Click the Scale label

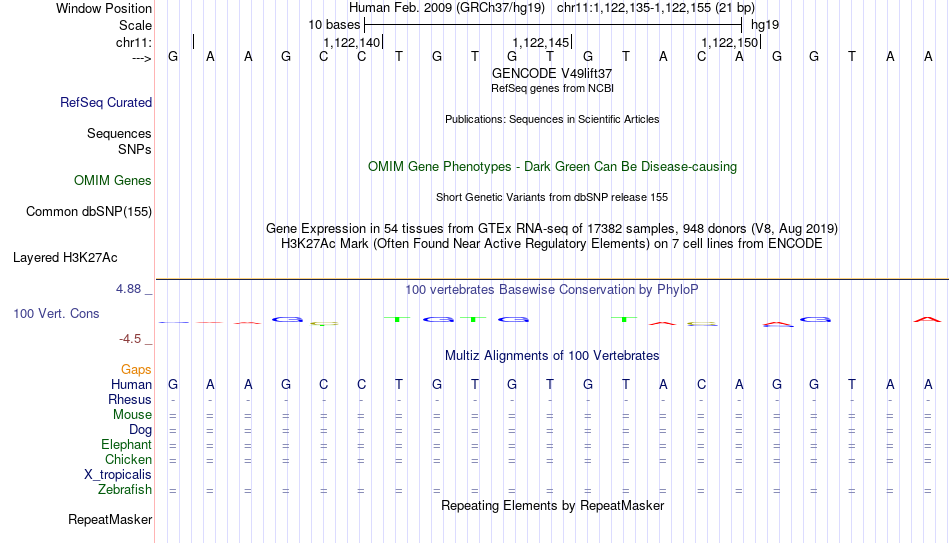pos(135,25)
